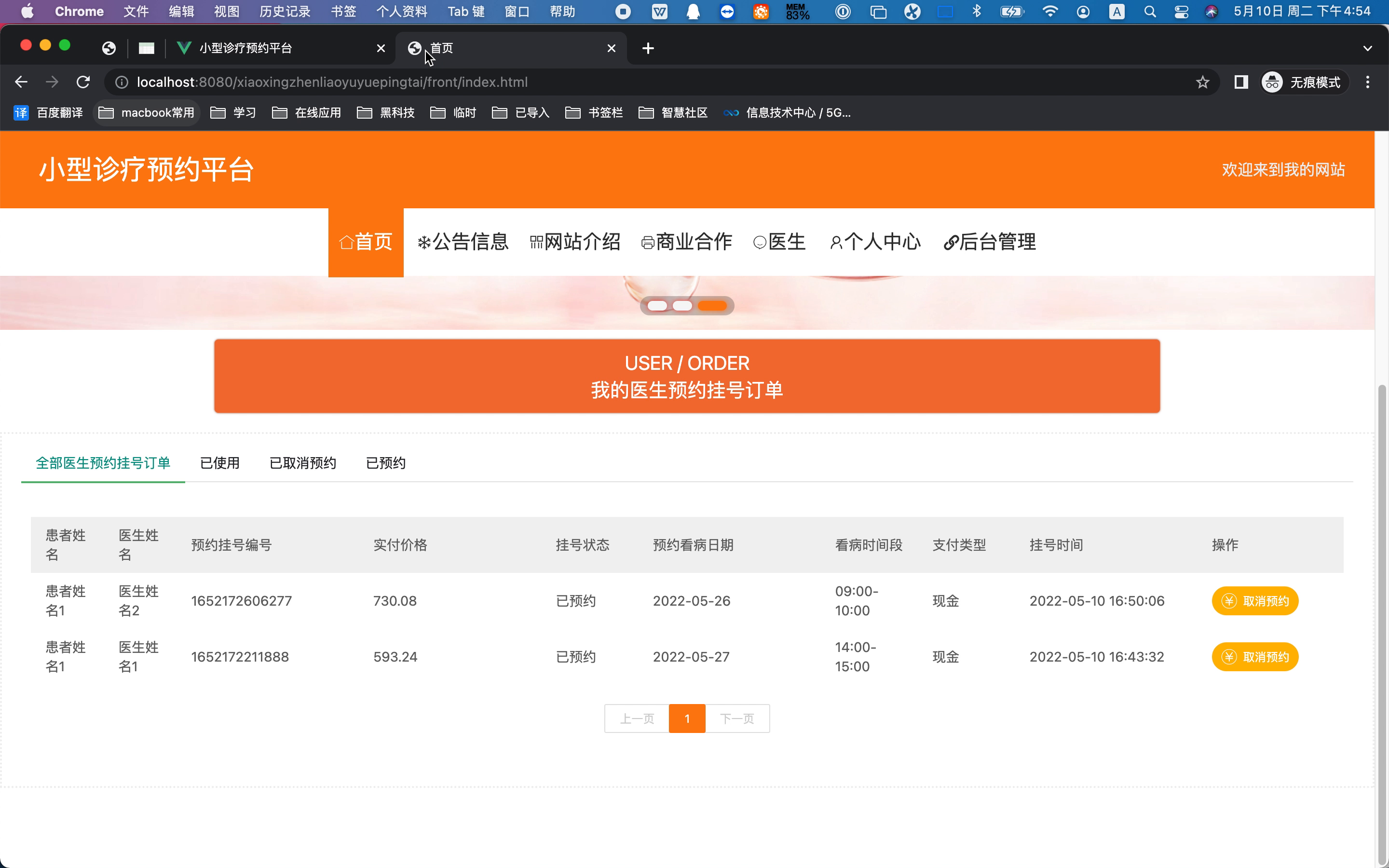Open the 历史记录 menu in menu bar
The width and height of the screenshot is (1389, 868).
point(285,12)
